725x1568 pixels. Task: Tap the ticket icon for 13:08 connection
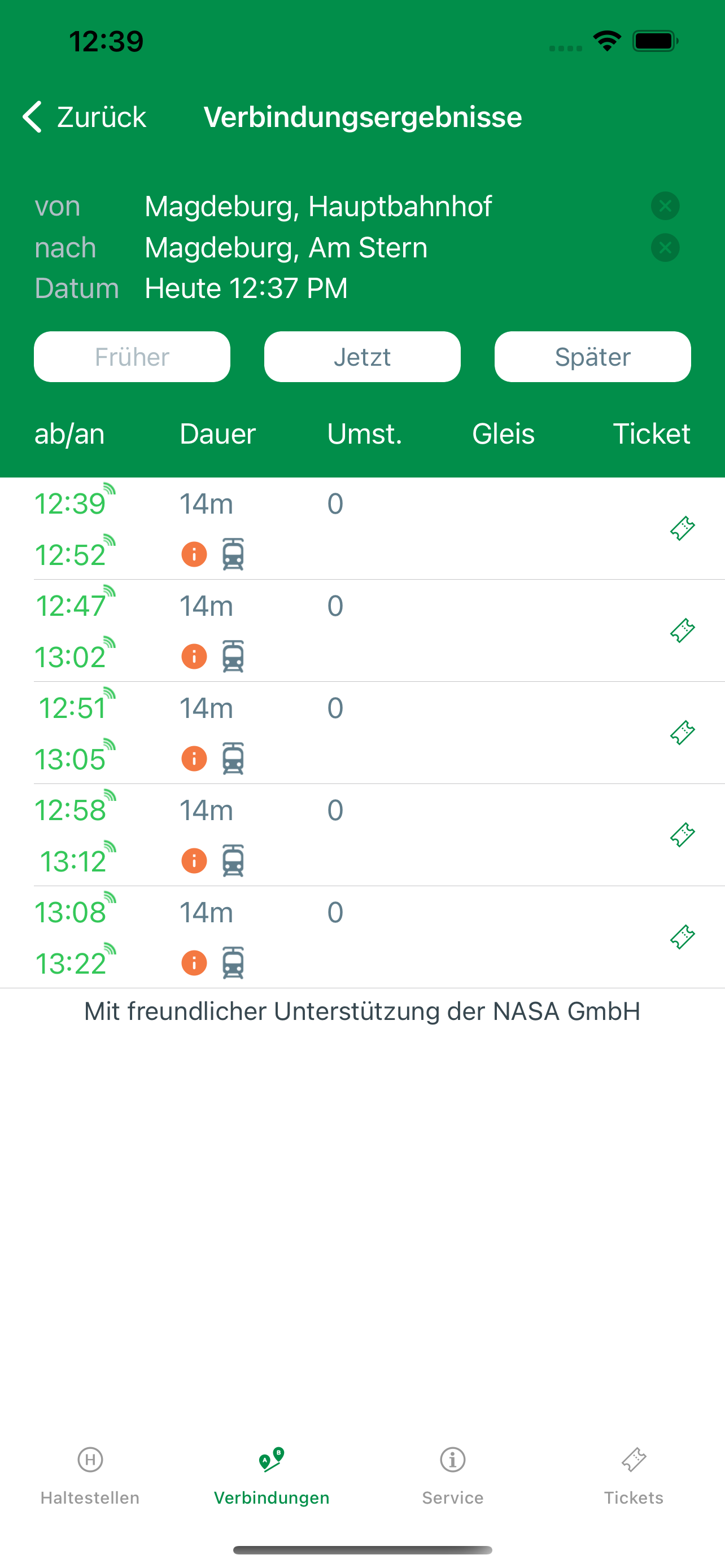click(x=683, y=938)
